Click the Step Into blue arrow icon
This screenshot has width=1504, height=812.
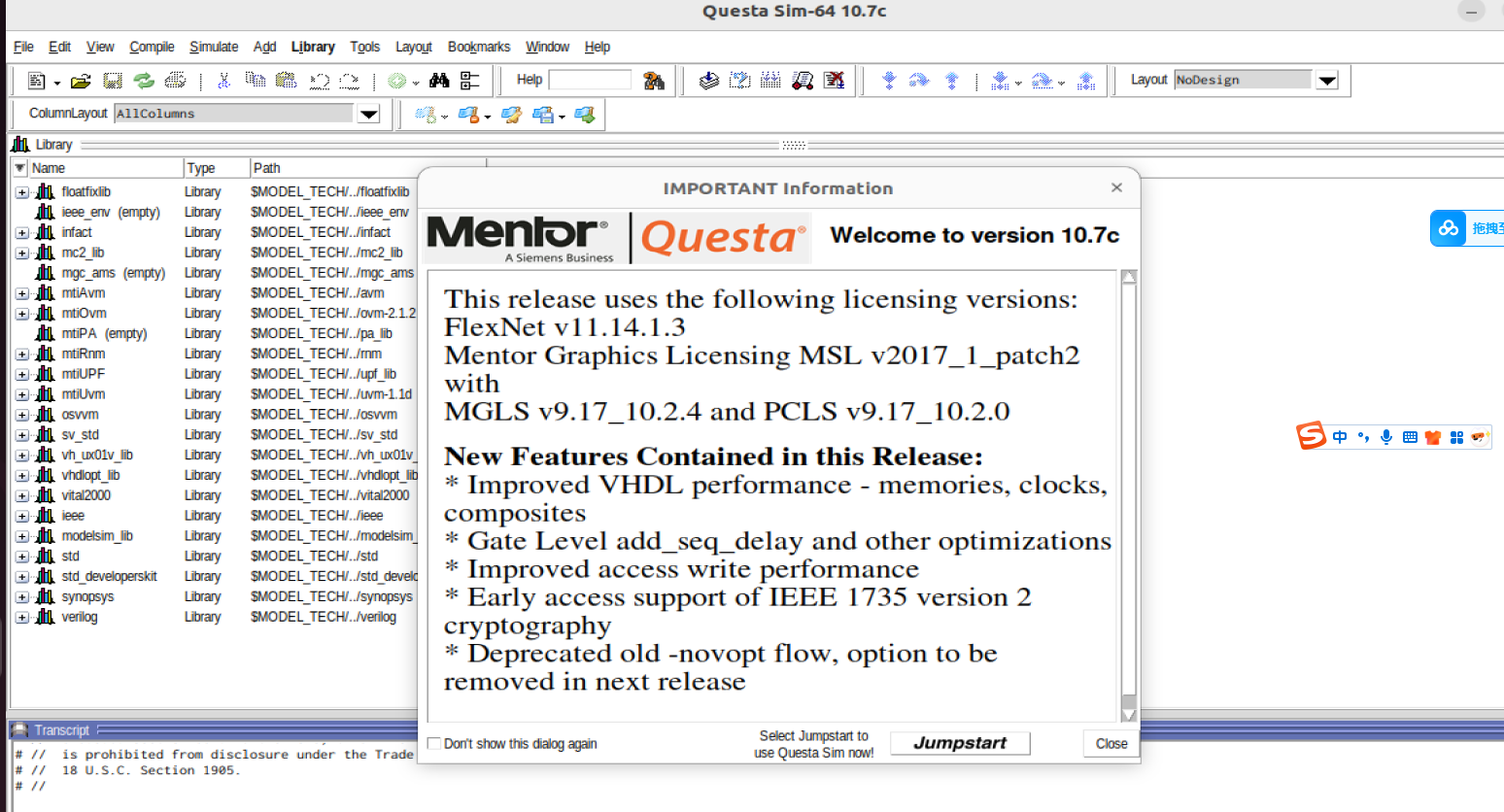889,81
